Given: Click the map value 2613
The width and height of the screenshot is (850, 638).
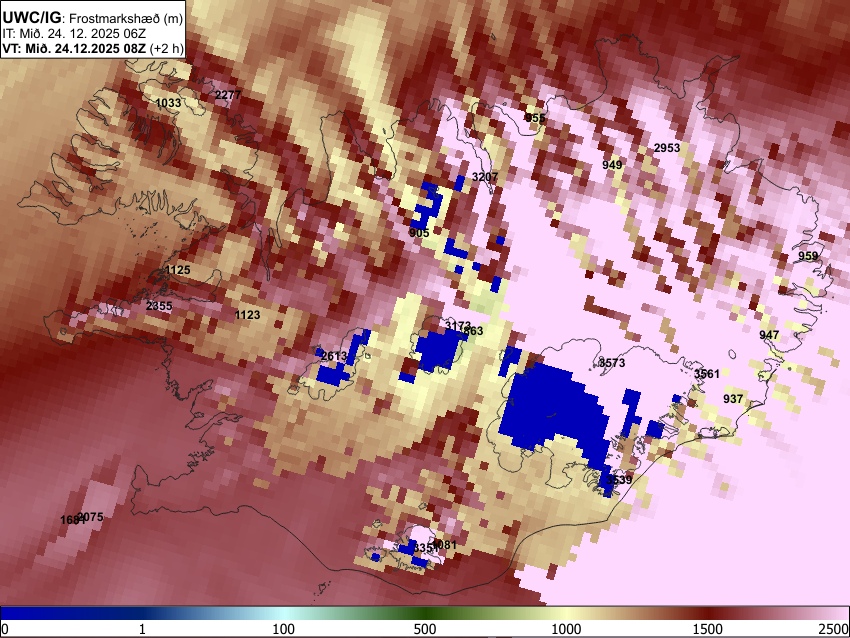Looking at the screenshot, I should pyautogui.click(x=333, y=356).
